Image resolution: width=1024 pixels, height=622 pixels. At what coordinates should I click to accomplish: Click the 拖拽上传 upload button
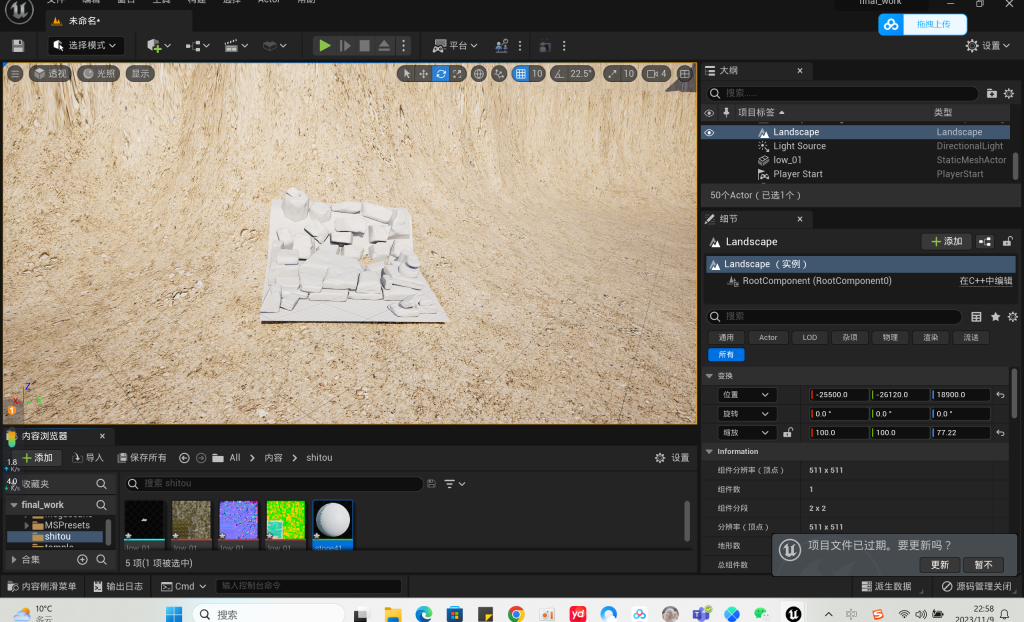click(x=923, y=25)
